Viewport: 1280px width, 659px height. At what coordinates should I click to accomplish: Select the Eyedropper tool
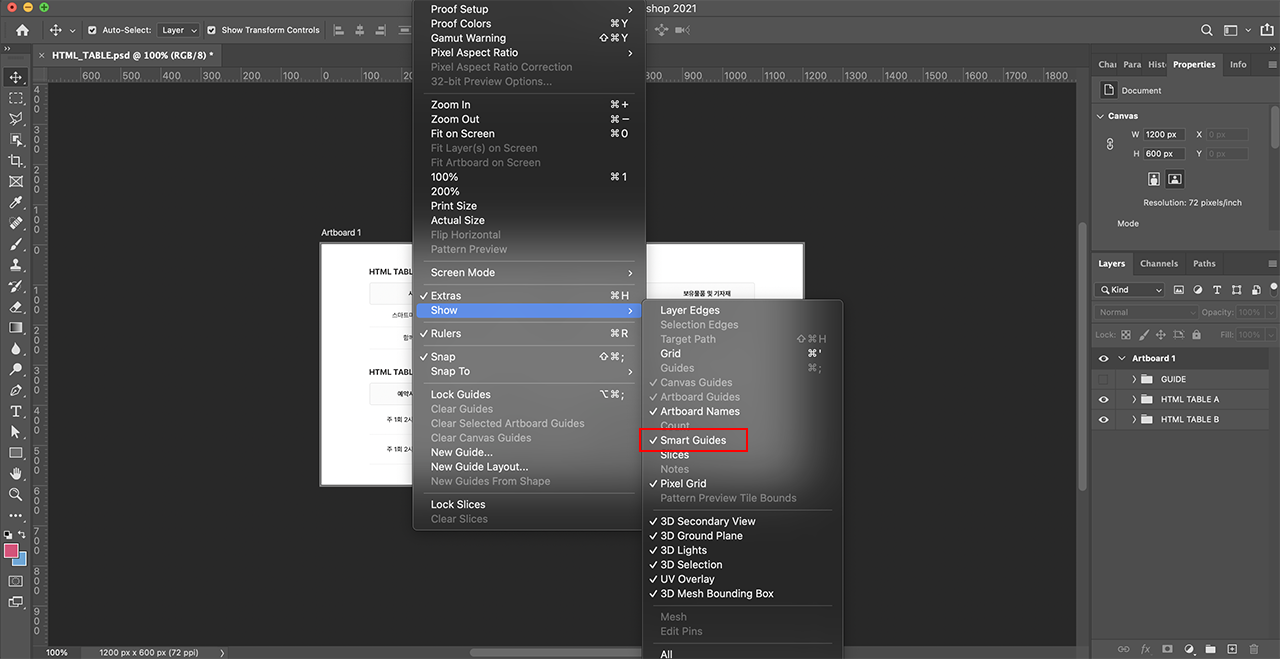[15, 203]
